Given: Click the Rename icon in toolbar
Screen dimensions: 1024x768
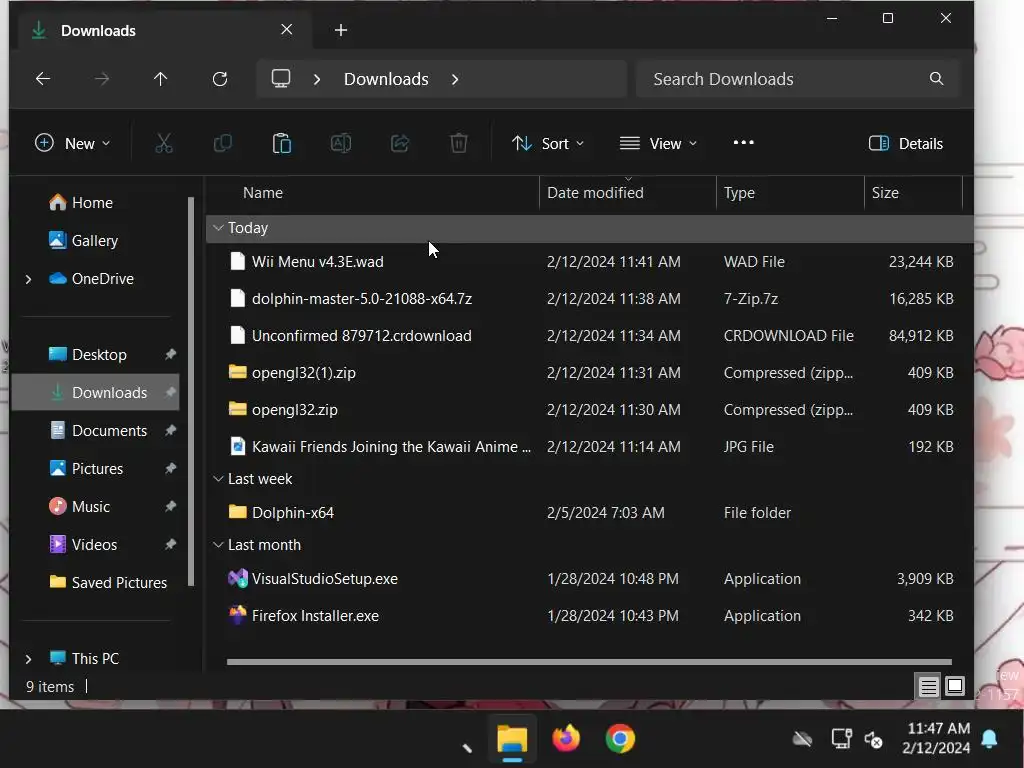Looking at the screenshot, I should 341,143.
